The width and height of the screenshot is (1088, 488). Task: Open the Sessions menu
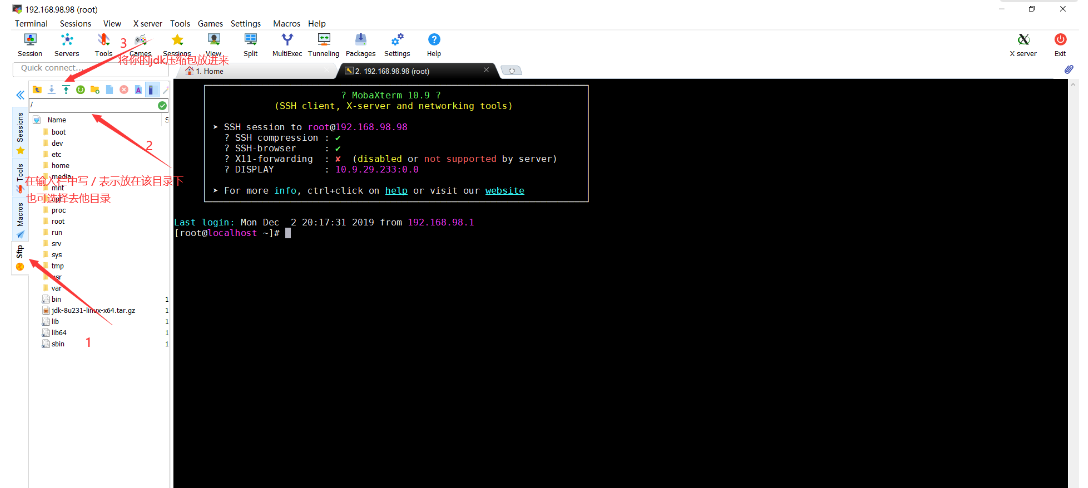(75, 23)
